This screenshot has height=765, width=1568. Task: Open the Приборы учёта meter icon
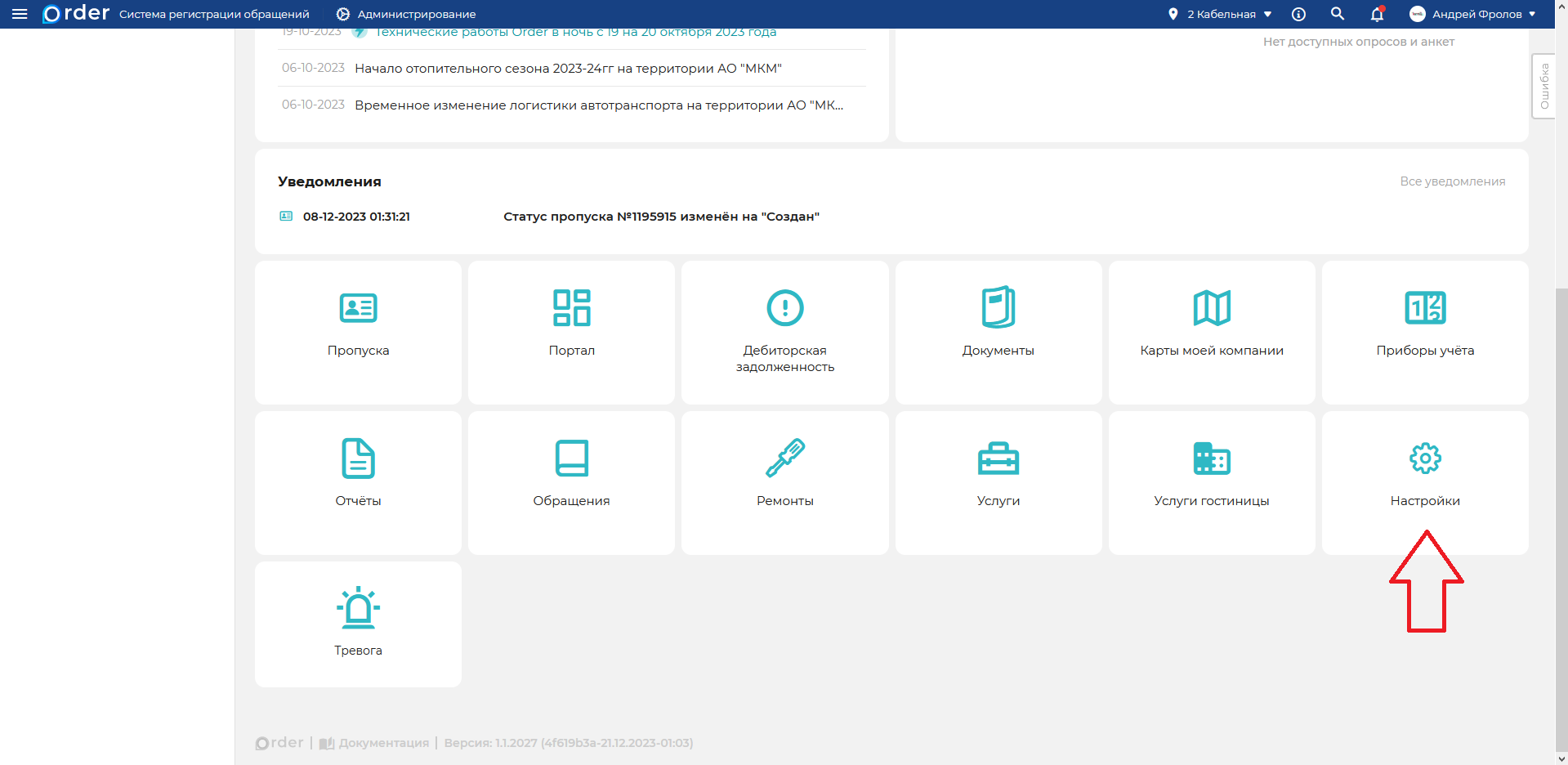(x=1424, y=308)
